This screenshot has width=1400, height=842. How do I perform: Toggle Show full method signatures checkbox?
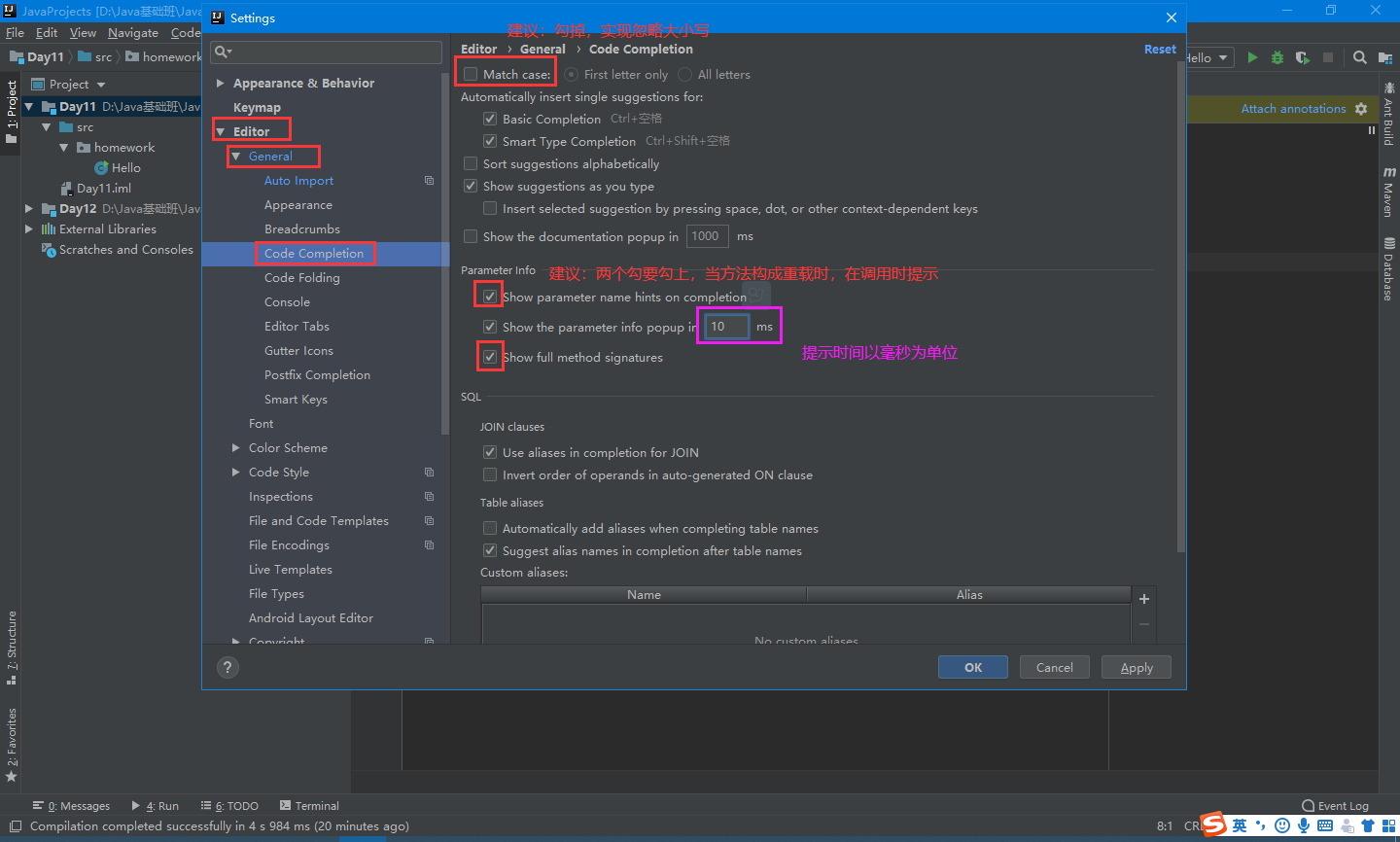[490, 357]
